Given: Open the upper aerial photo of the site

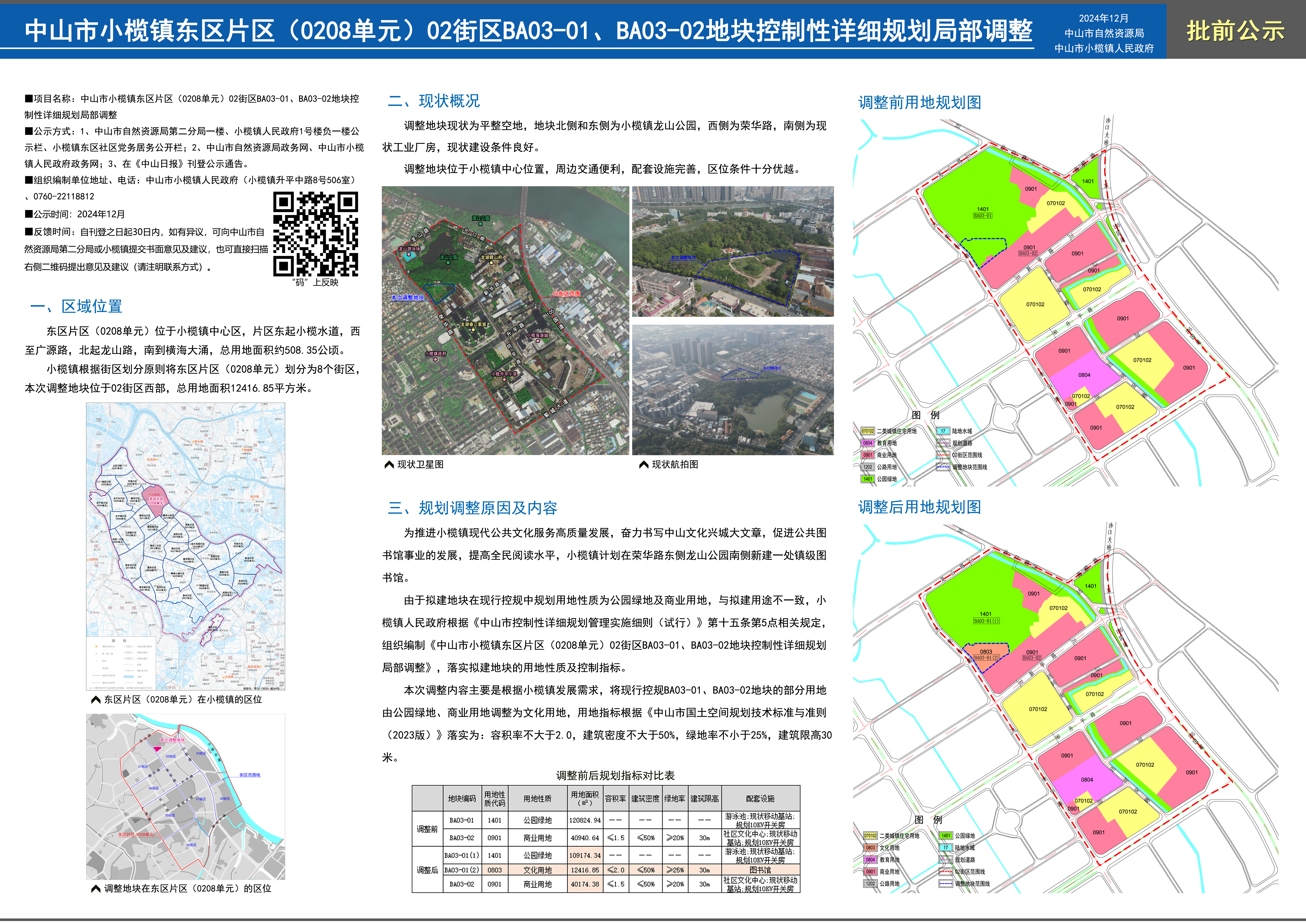Looking at the screenshot, I should coord(733,252).
